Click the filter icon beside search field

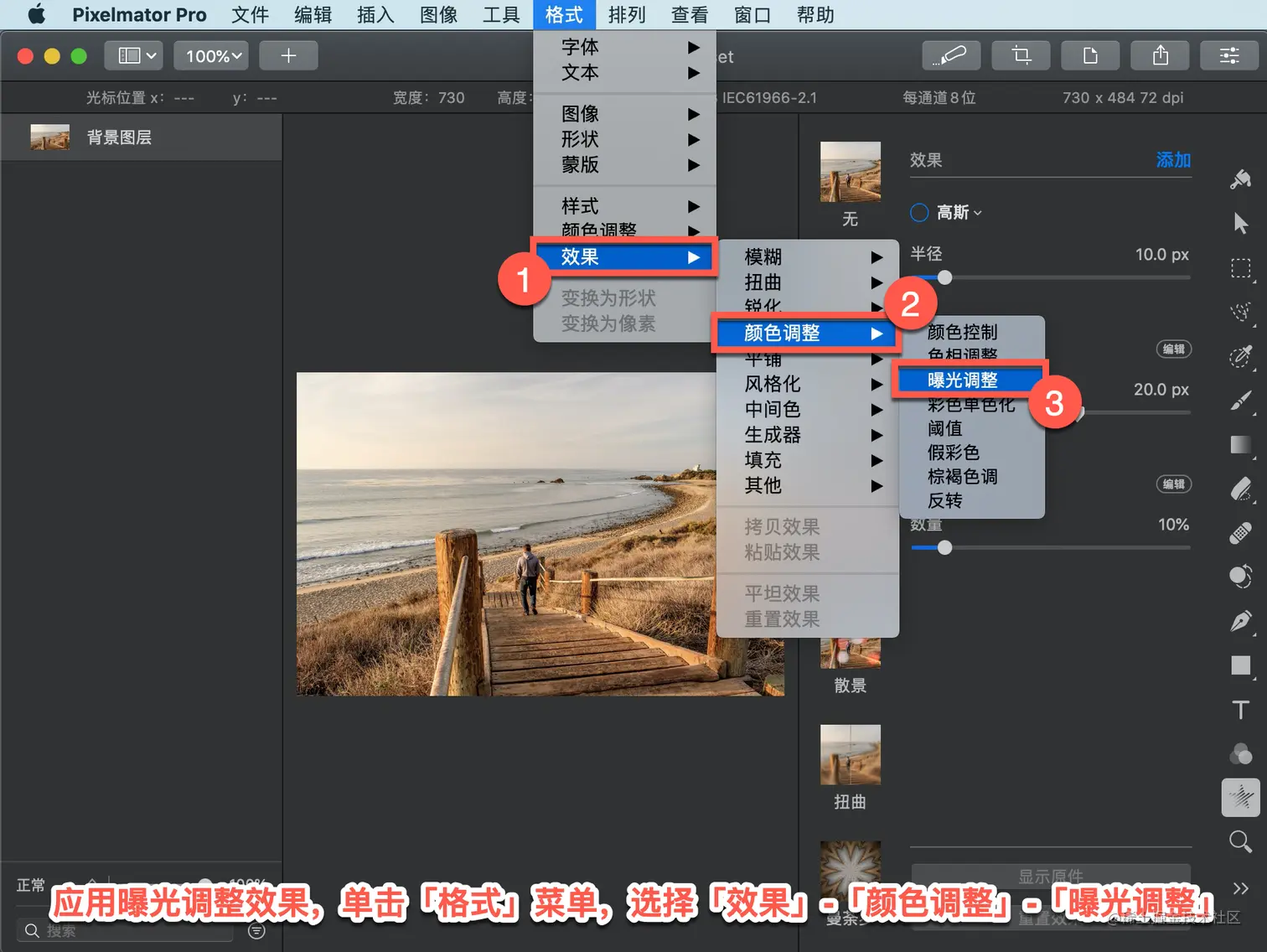(257, 930)
